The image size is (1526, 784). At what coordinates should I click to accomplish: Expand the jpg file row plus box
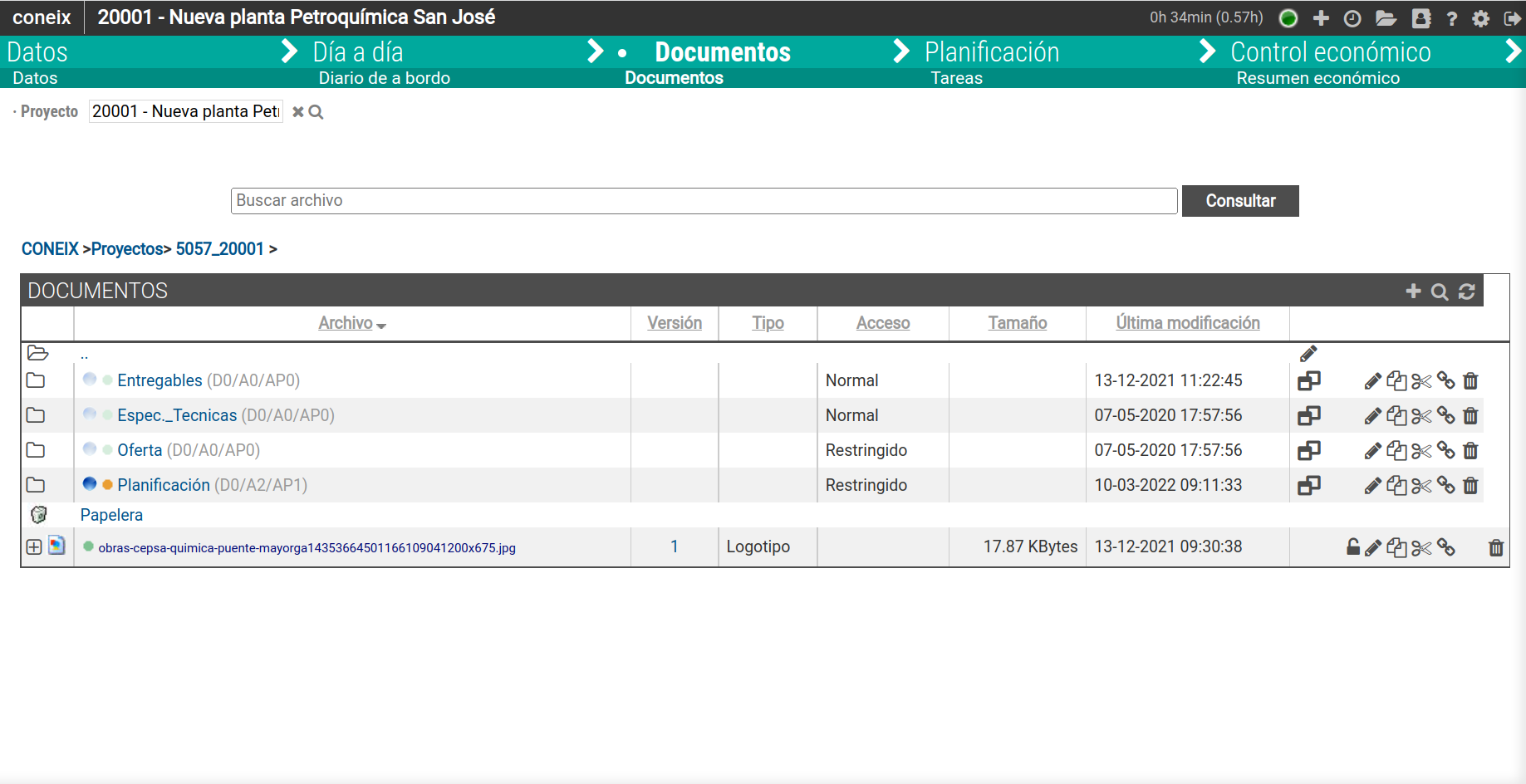click(x=34, y=547)
